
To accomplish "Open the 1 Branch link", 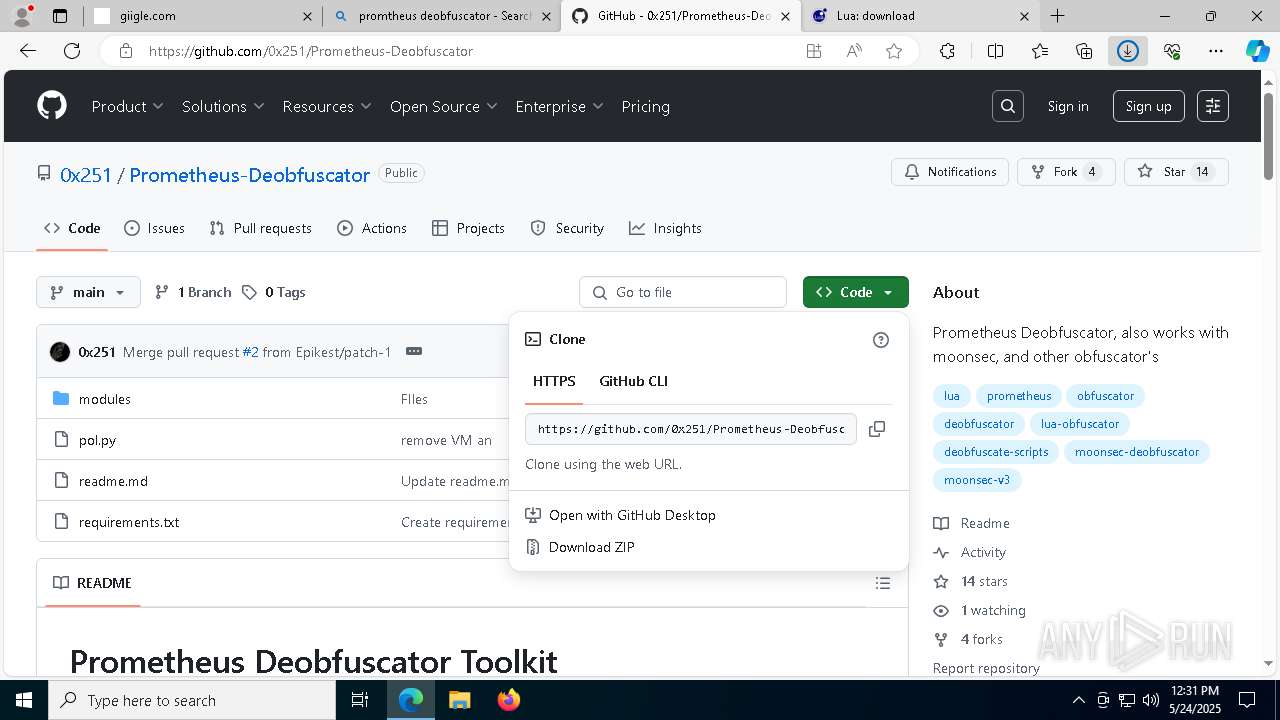I will [193, 292].
